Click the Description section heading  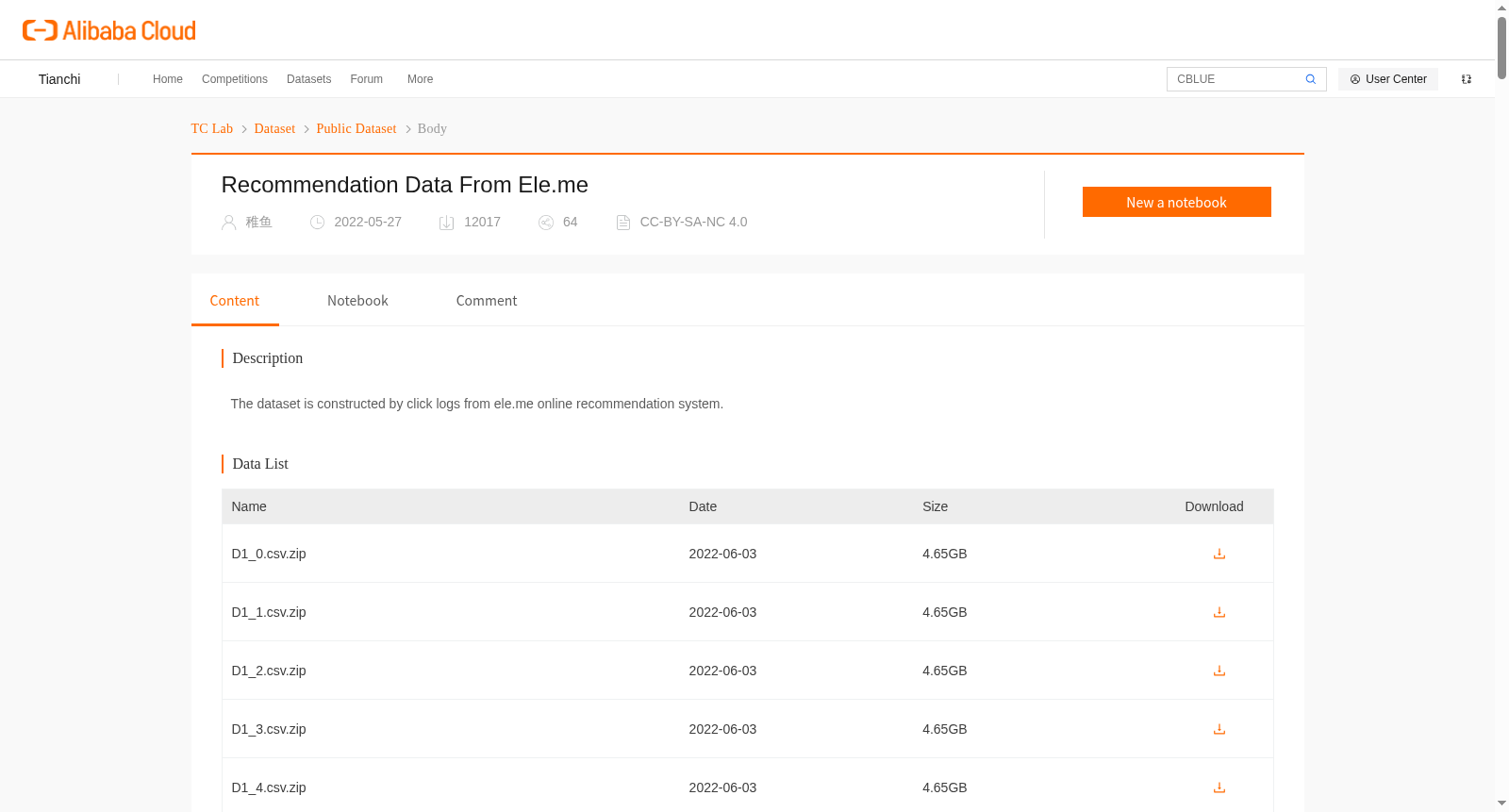[268, 358]
